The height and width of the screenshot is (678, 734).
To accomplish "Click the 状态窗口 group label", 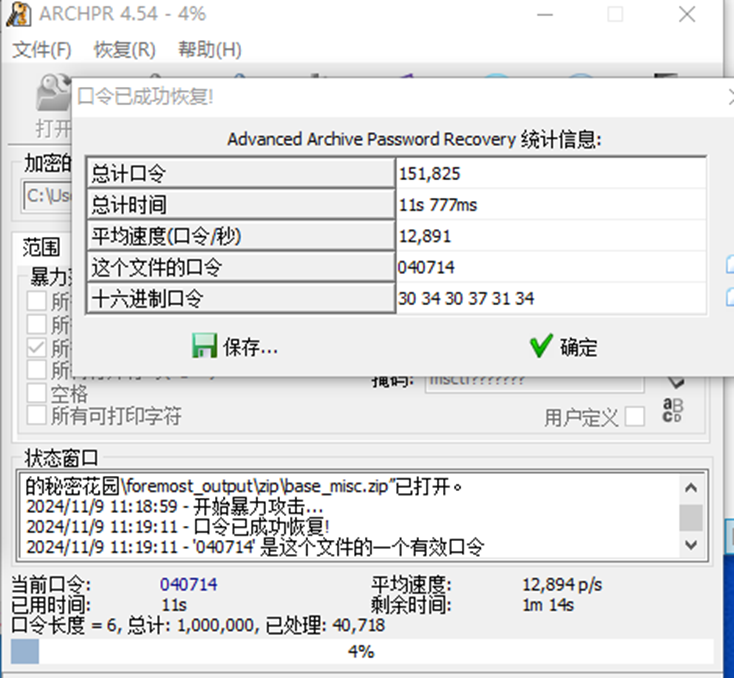I will 61,458.
